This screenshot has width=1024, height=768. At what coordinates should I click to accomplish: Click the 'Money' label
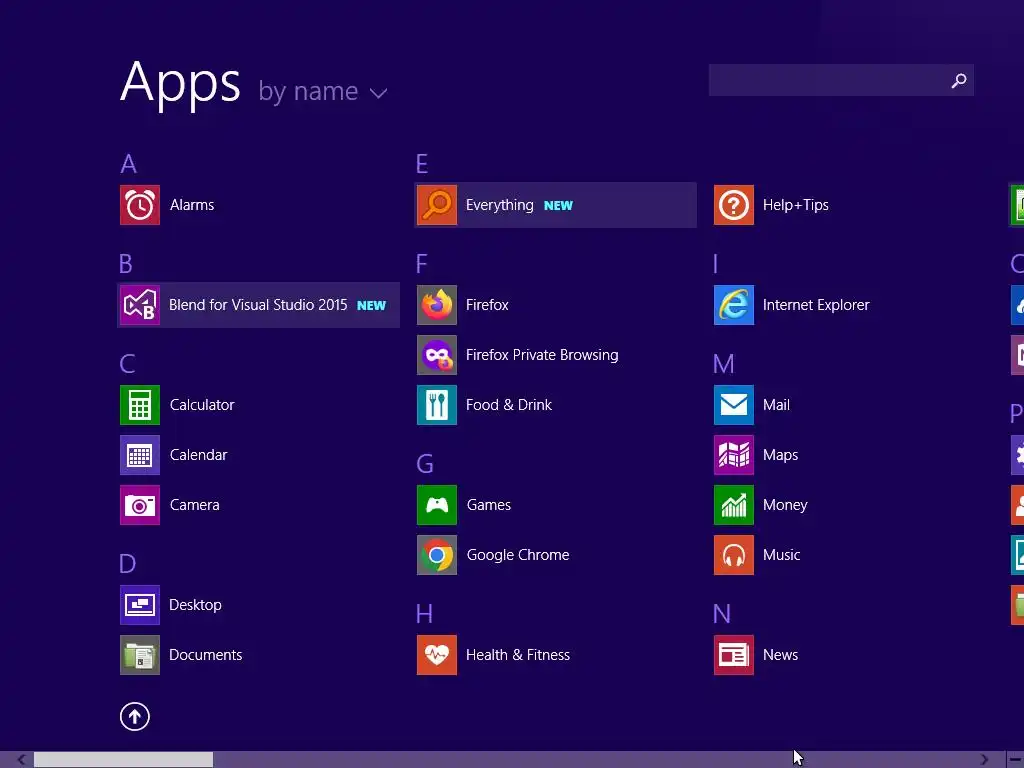(x=785, y=505)
